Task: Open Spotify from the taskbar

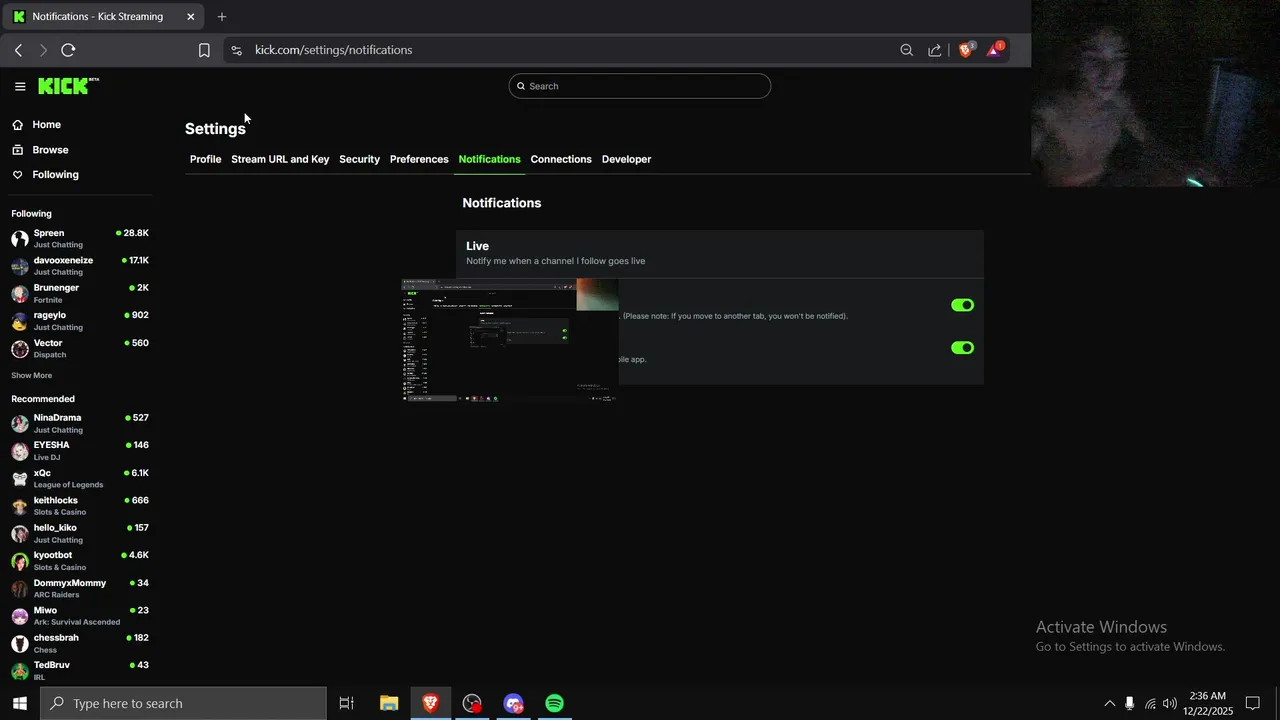Action: tap(554, 704)
